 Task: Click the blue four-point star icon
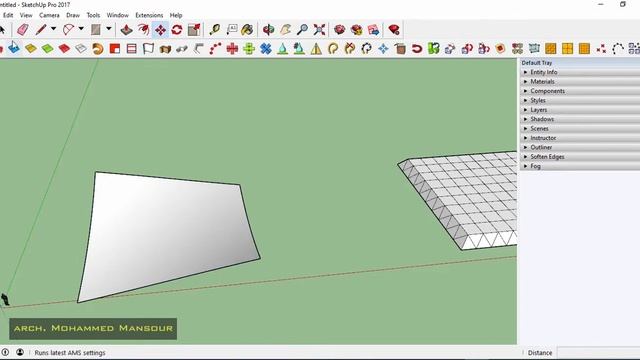(383, 49)
